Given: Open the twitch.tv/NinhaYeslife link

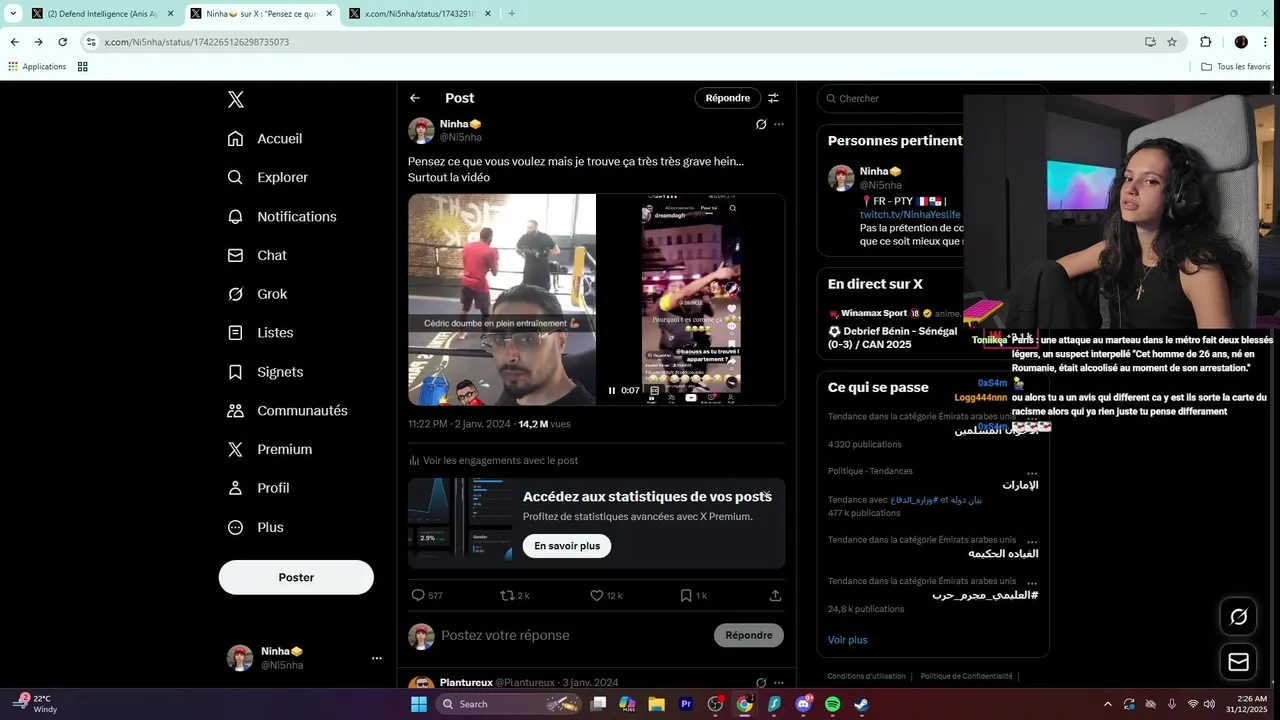Looking at the screenshot, I should [910, 215].
